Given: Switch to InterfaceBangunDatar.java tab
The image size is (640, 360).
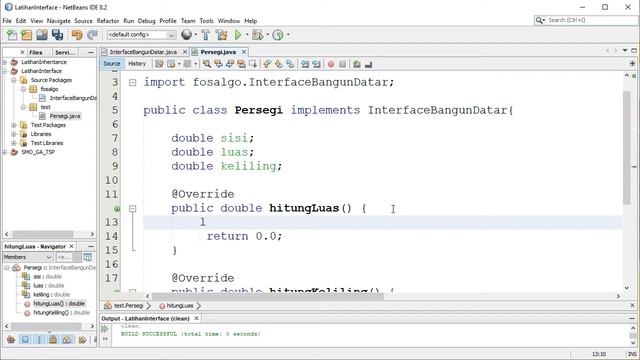Looking at the screenshot, I should 143,52.
